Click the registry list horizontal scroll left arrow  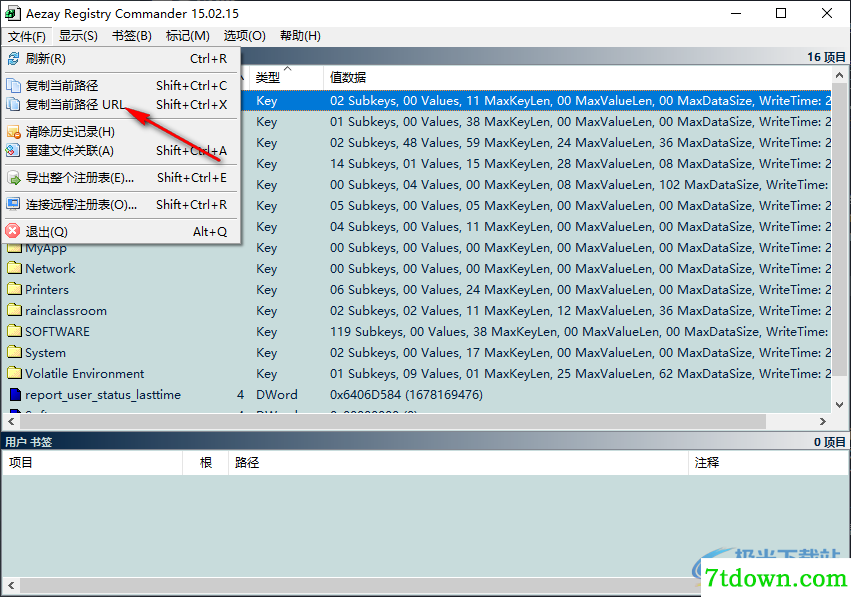point(11,421)
